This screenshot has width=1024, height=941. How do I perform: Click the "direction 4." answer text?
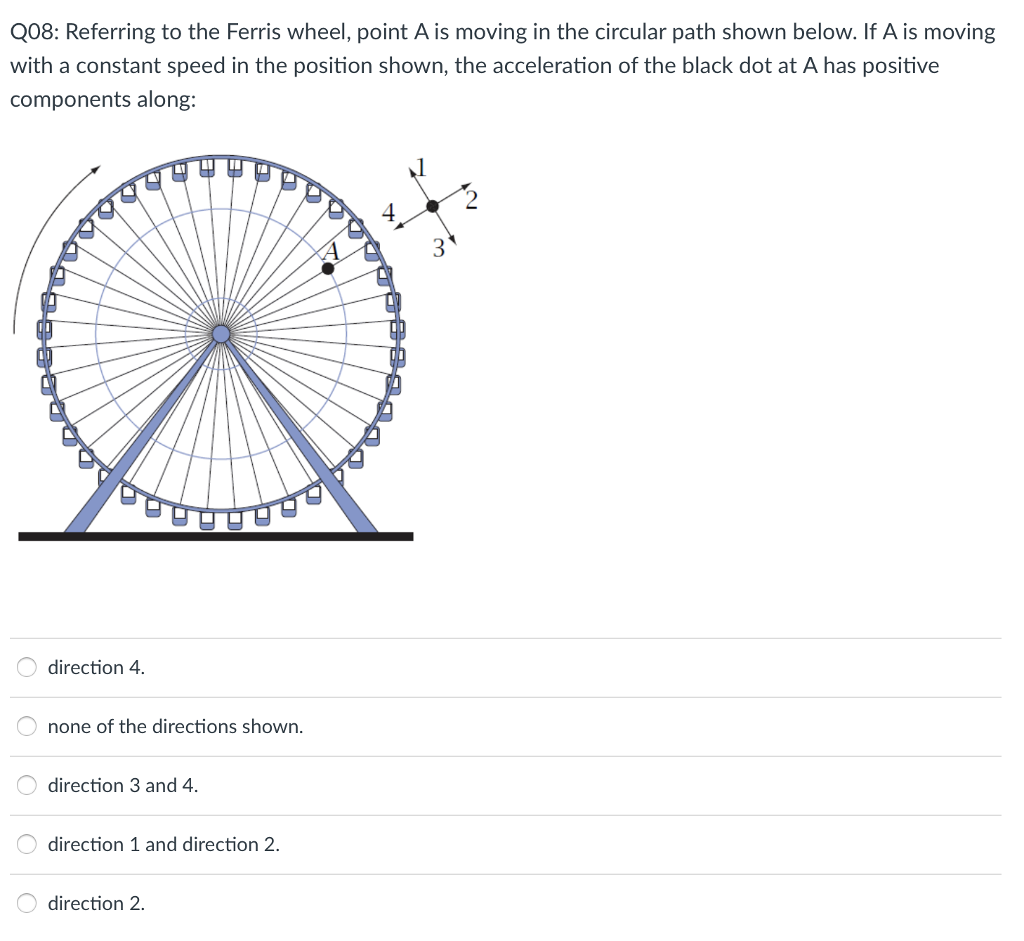96,667
